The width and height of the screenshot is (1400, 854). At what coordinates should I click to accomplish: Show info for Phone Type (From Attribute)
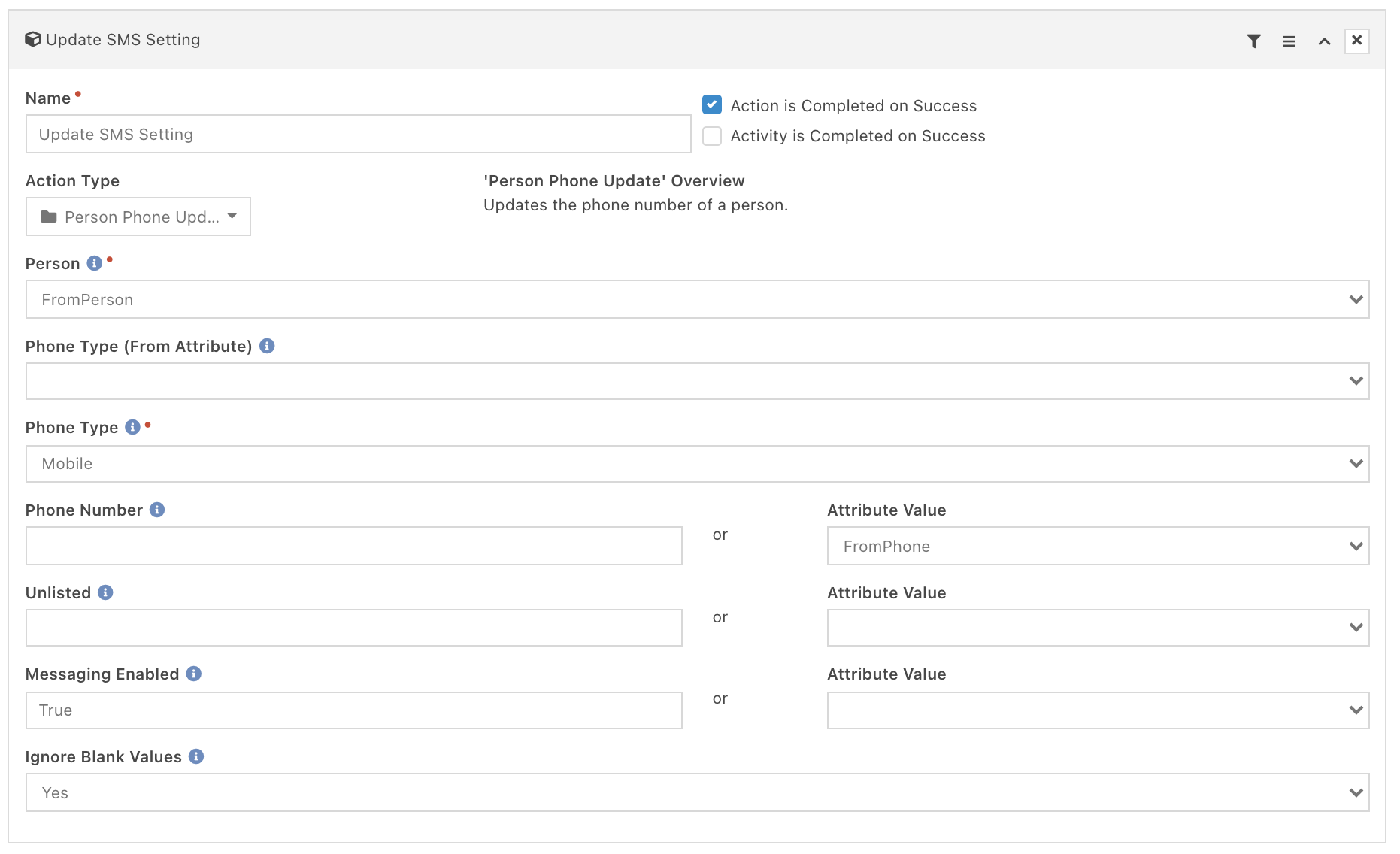tap(267, 346)
